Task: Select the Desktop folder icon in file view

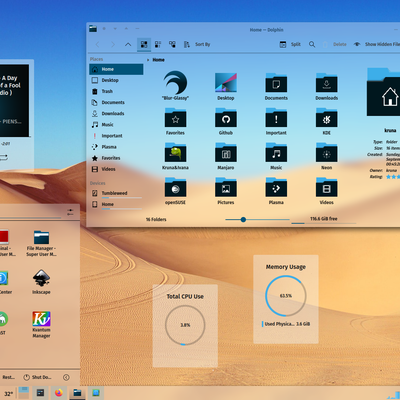Action: [226, 83]
